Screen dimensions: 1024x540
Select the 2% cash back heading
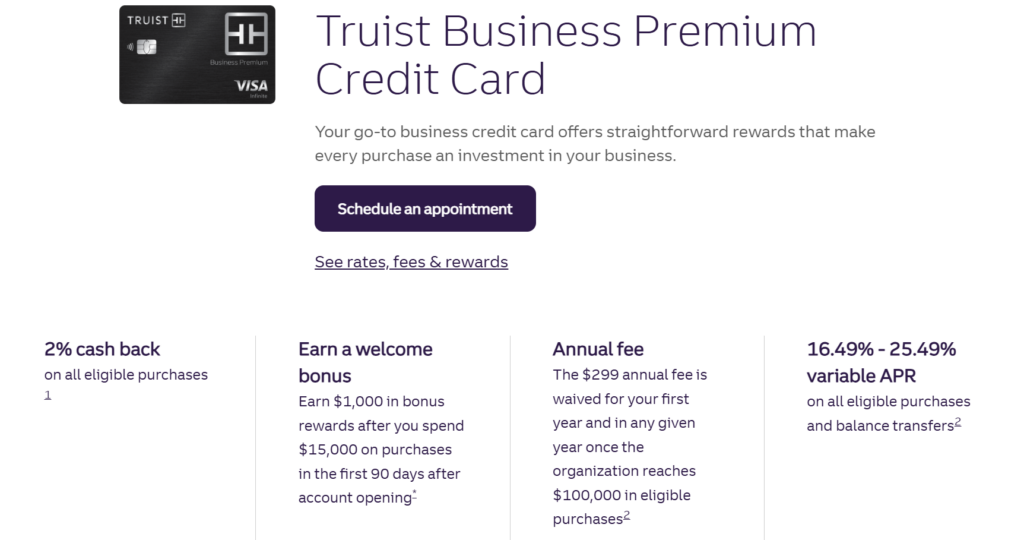(102, 349)
